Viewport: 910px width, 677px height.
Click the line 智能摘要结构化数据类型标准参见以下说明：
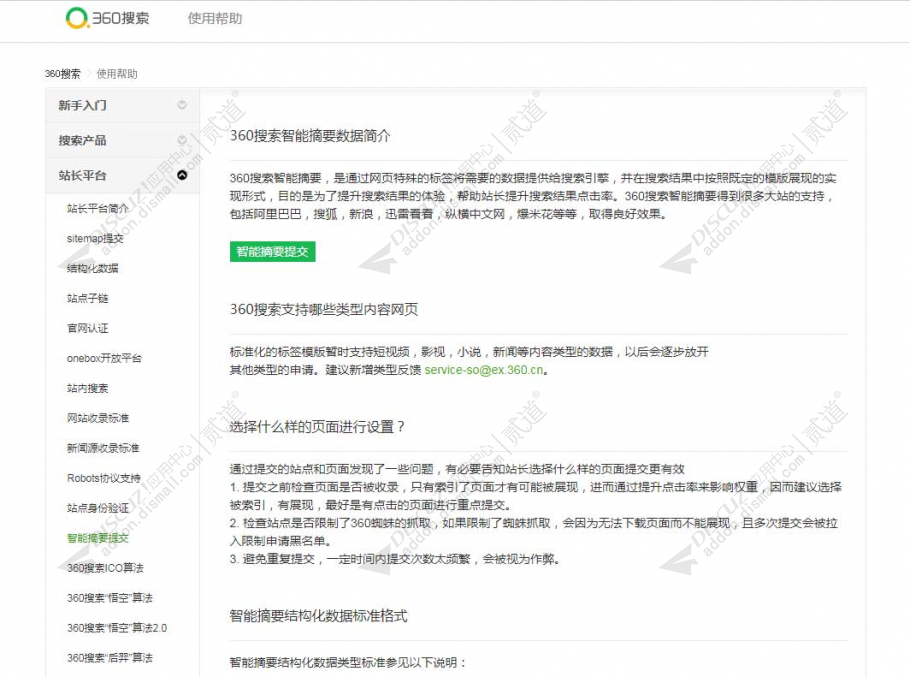[348, 662]
